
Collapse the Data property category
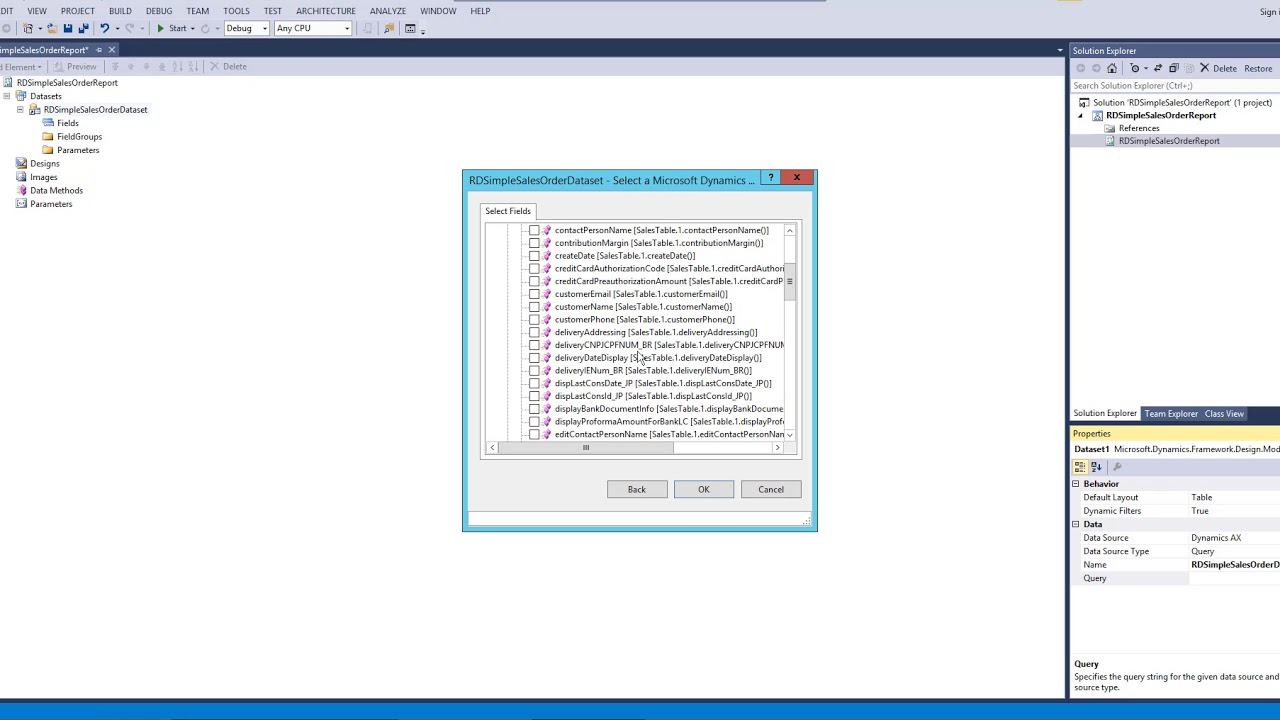click(x=1076, y=524)
